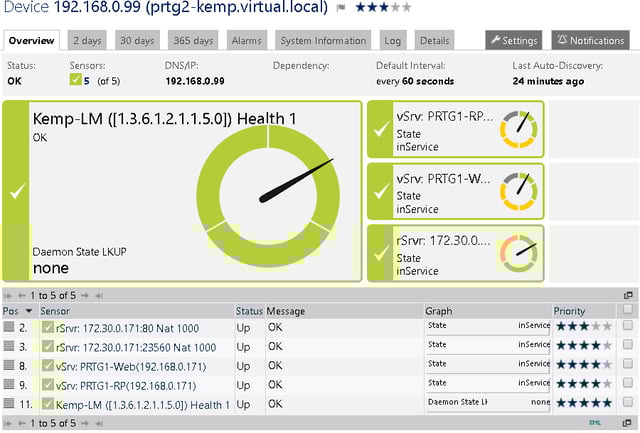This screenshot has height=433, width=640.
Task: Open sensor vSrv: PRTG1-Web(192.168.0.171)
Action: point(131,366)
